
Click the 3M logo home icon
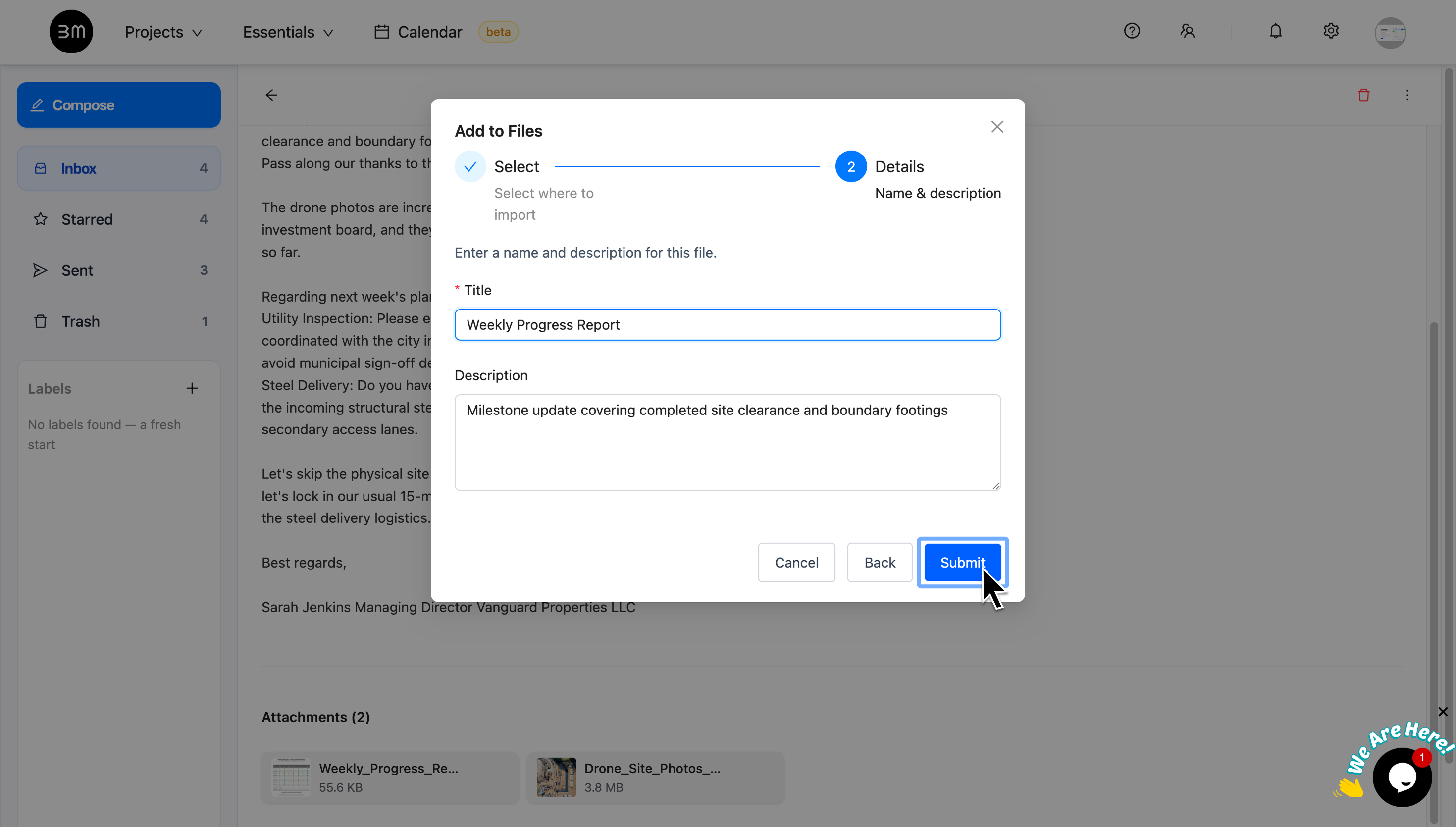(71, 32)
